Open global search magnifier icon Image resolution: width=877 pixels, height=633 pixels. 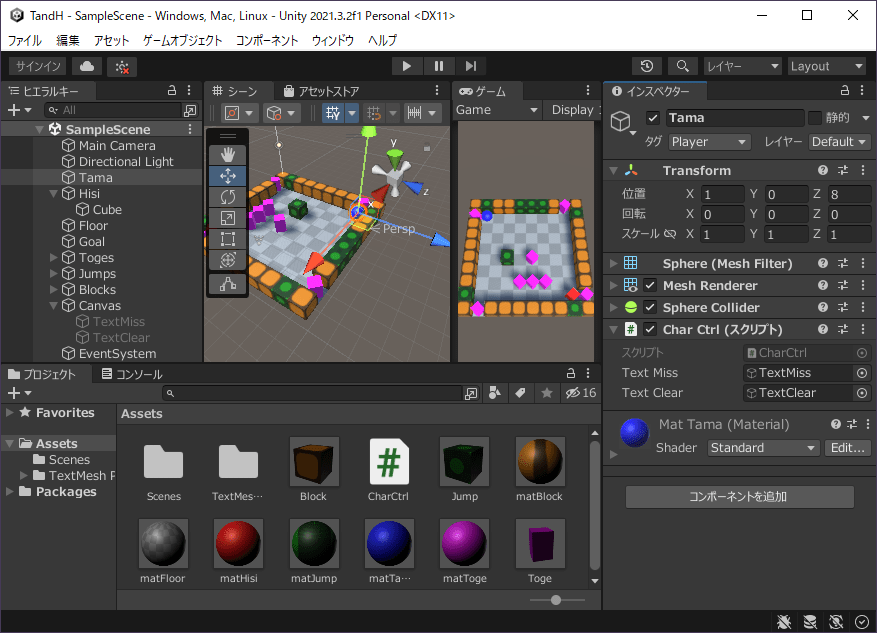682,66
